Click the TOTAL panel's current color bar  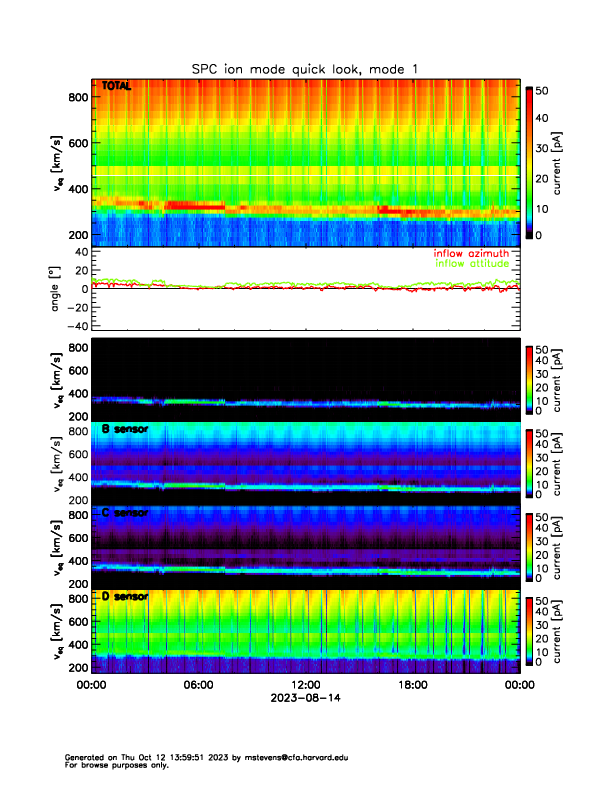530,162
